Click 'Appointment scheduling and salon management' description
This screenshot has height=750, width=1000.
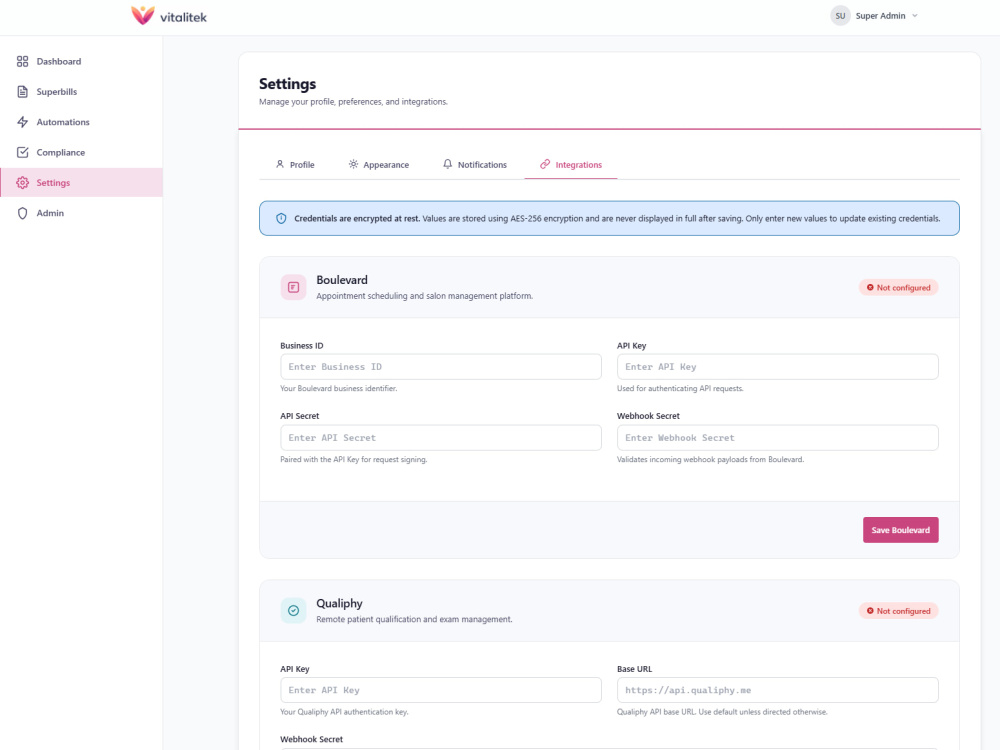[424, 296]
